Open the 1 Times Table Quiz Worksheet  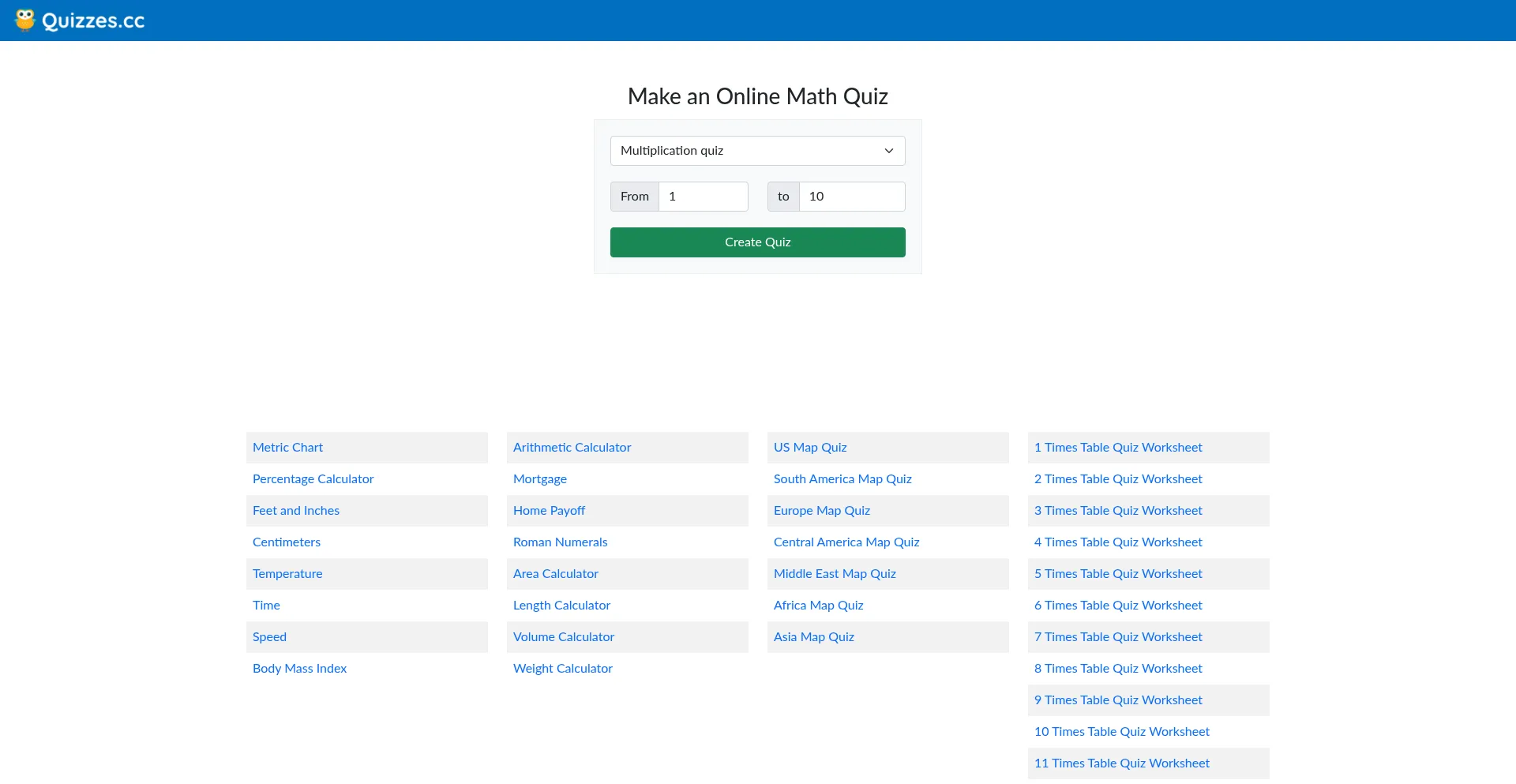coord(1118,448)
